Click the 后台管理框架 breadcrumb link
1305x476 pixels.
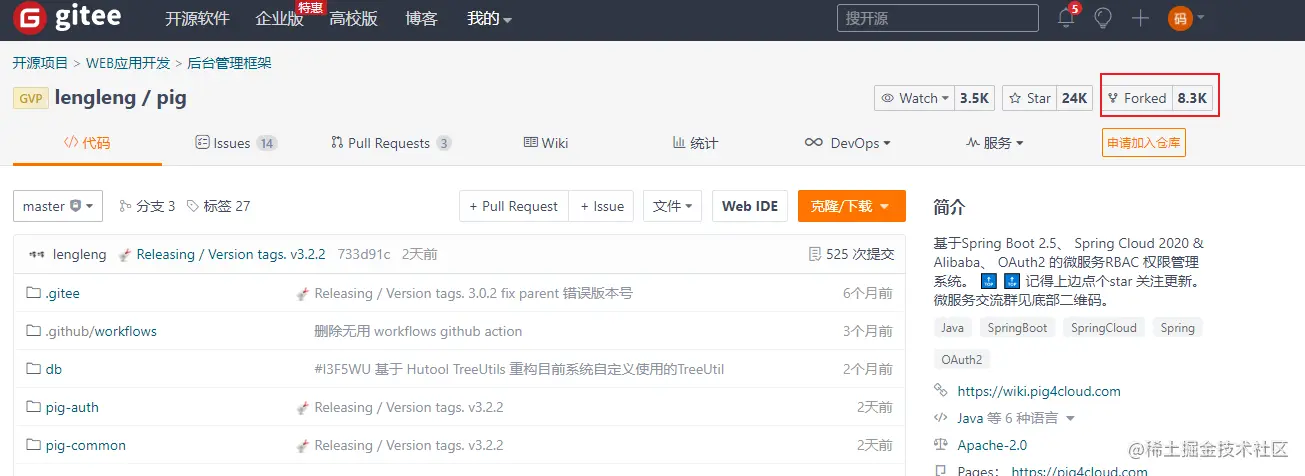click(229, 63)
